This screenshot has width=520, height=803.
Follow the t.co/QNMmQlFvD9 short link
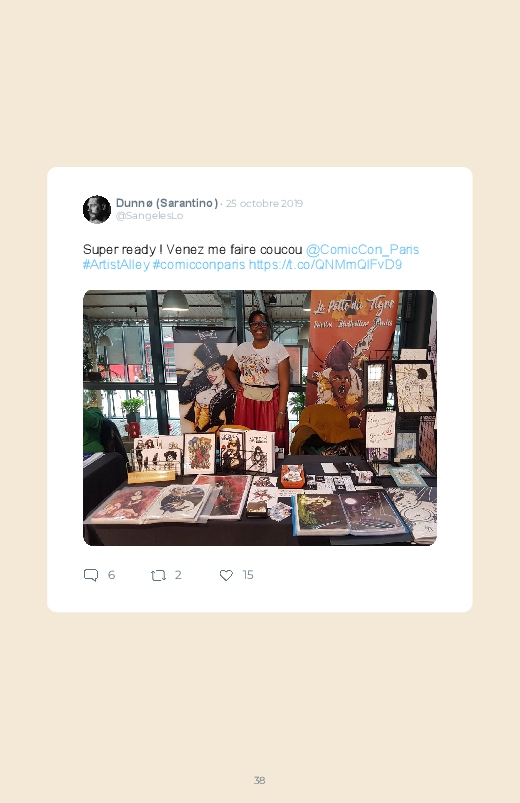(x=325, y=264)
